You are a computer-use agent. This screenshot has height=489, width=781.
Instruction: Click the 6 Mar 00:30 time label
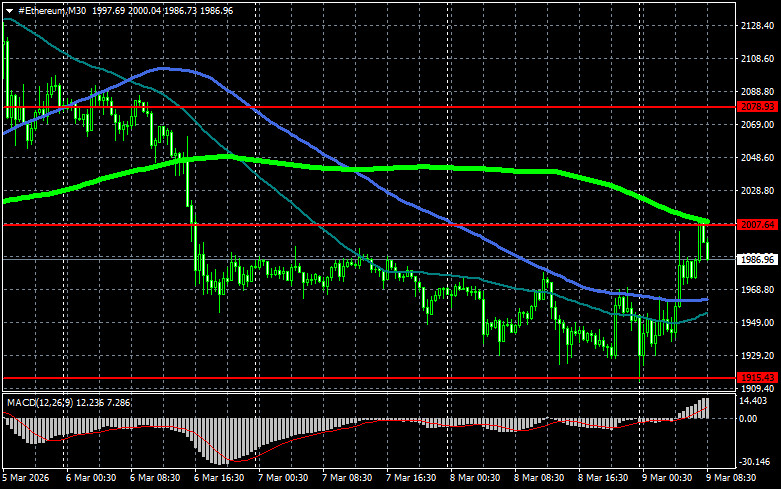click(91, 478)
